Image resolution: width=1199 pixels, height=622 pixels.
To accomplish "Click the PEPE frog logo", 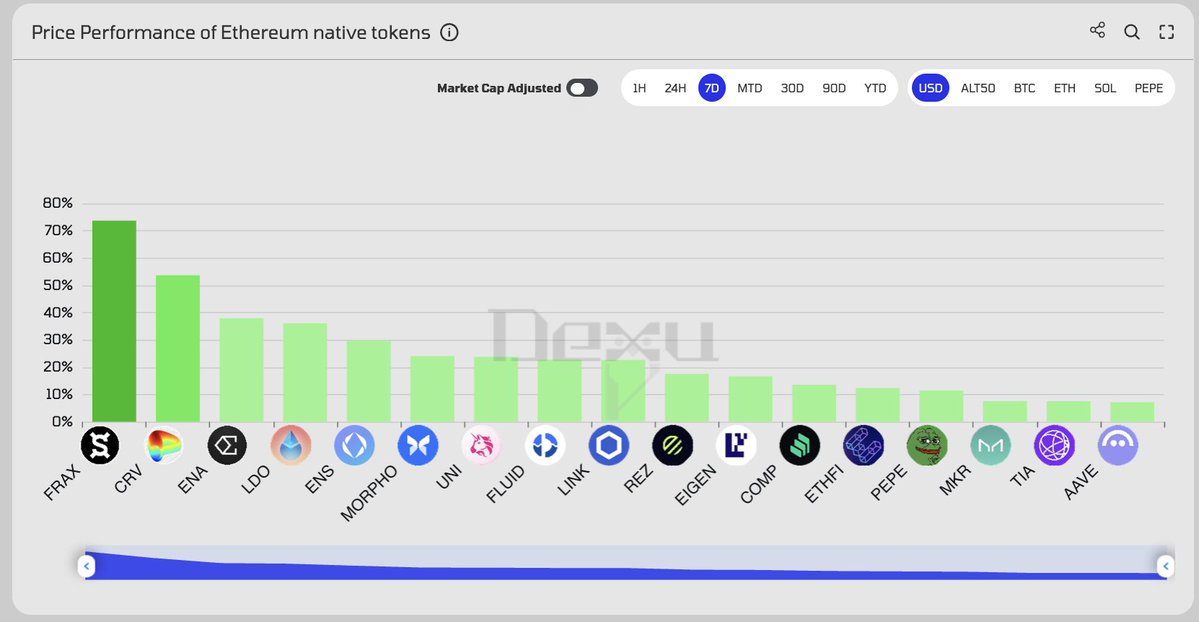I will 927,445.
